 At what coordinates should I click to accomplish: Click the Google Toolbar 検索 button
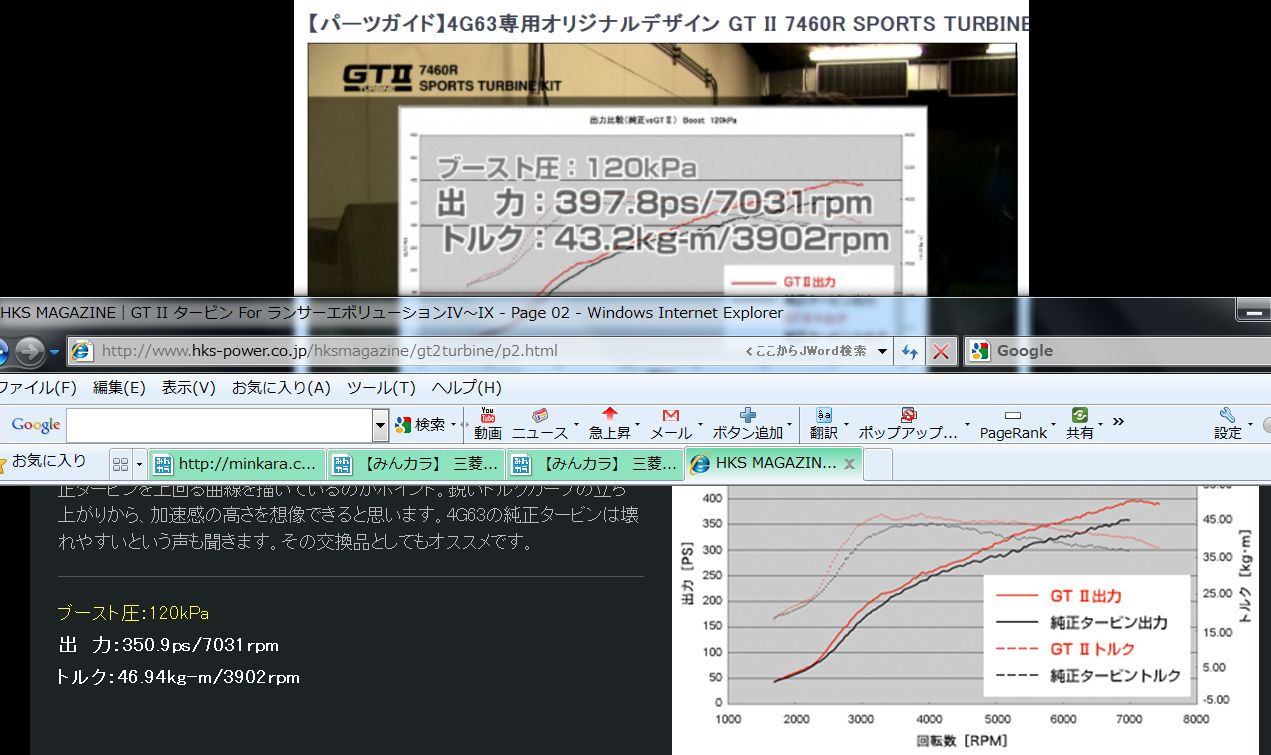420,425
